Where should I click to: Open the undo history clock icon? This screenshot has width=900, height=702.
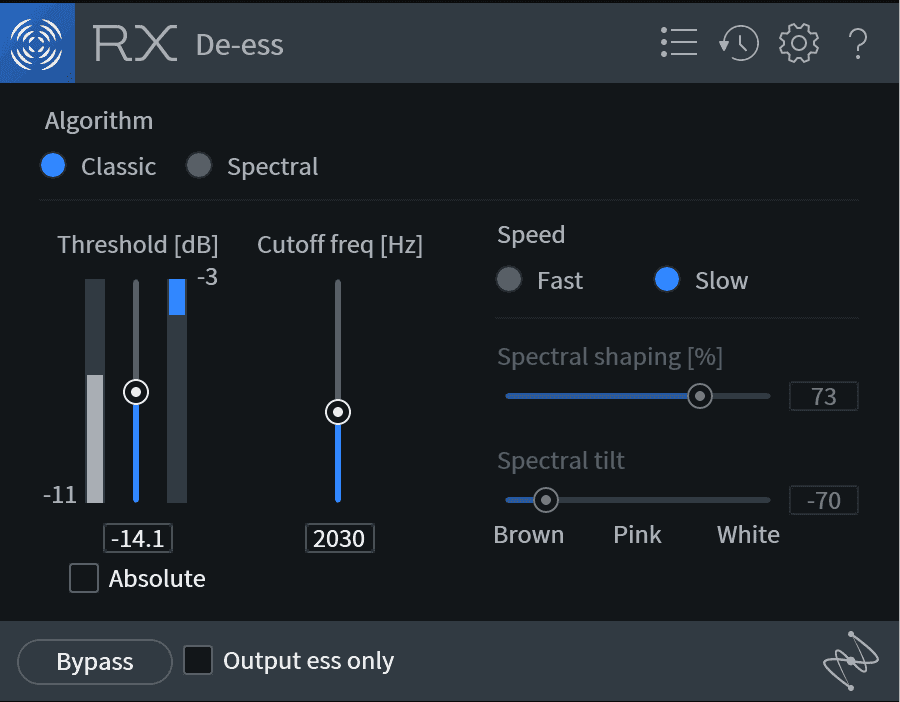point(739,43)
